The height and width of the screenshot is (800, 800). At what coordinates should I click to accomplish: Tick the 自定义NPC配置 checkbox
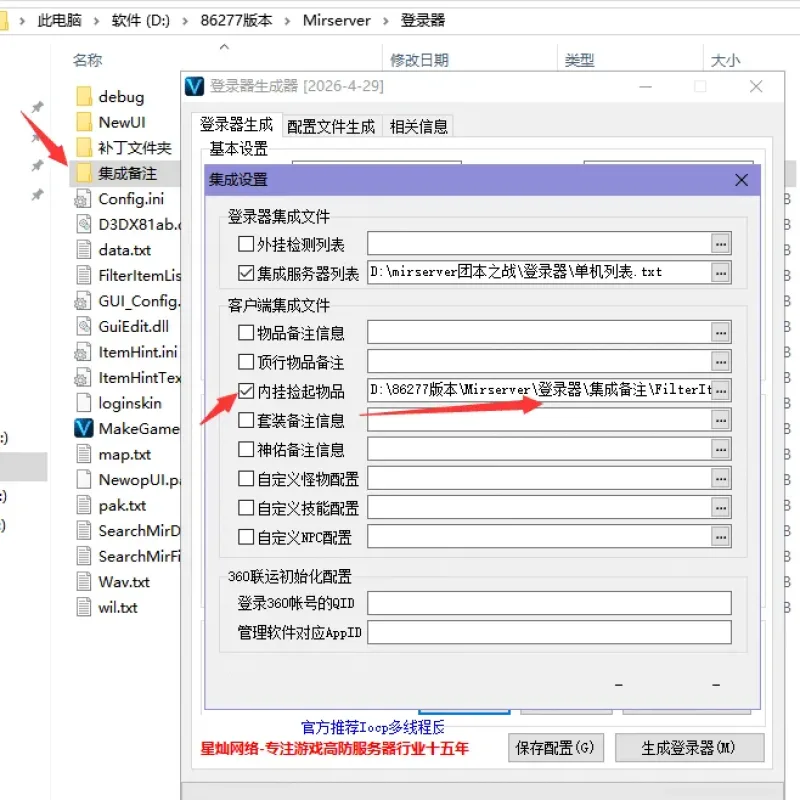tap(246, 537)
